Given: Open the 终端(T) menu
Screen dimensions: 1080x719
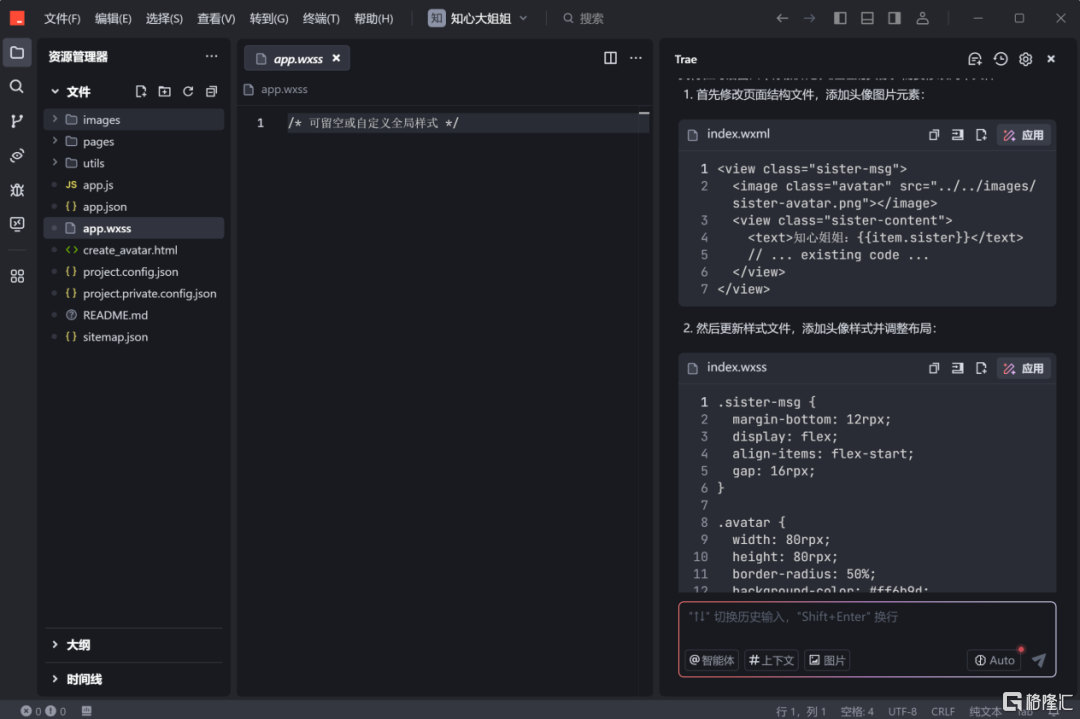Looking at the screenshot, I should 321,19.
